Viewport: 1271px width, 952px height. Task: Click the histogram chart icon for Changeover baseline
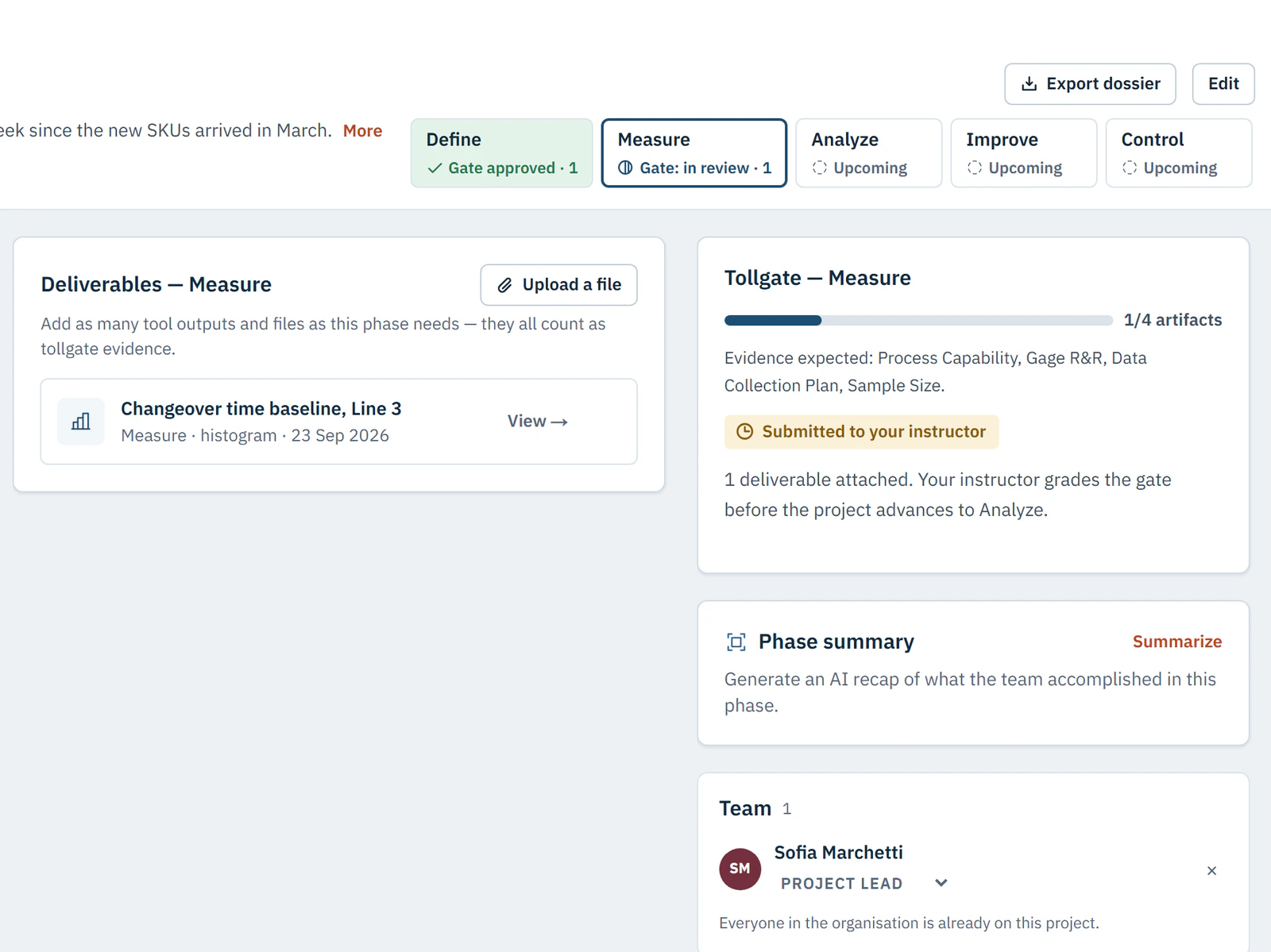[x=81, y=422]
